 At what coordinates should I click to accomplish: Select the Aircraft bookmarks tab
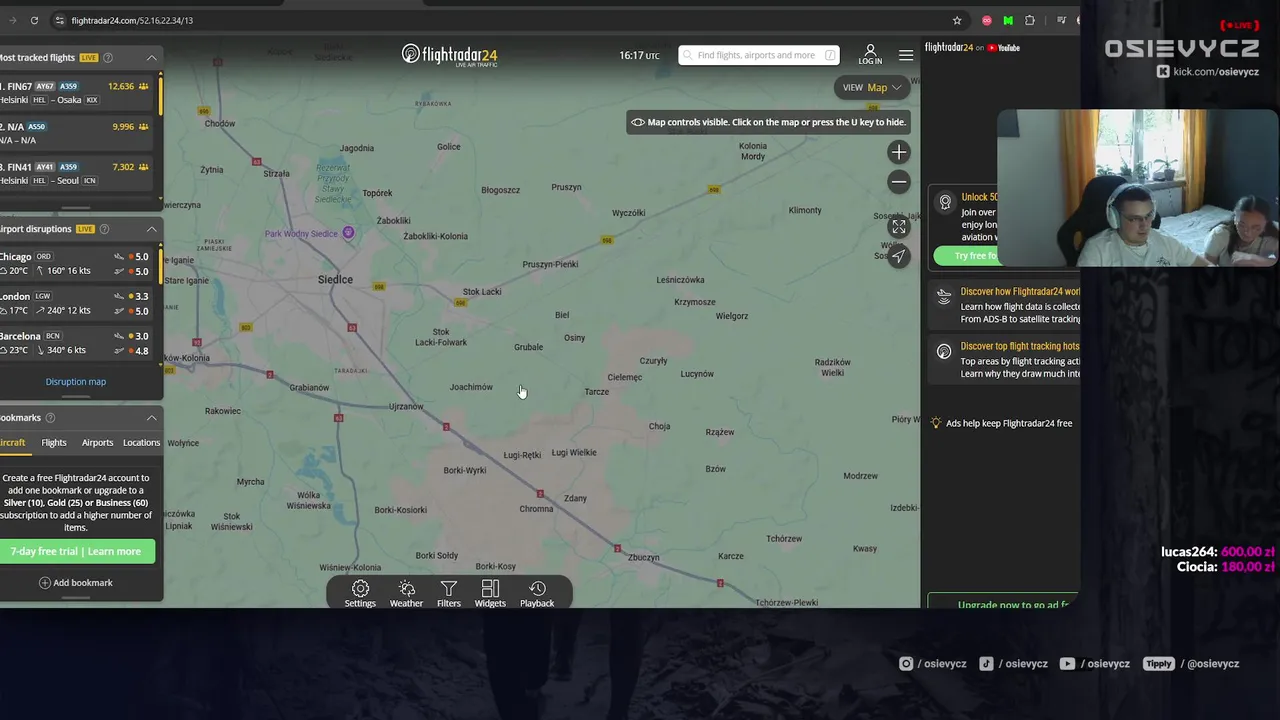coord(12,443)
